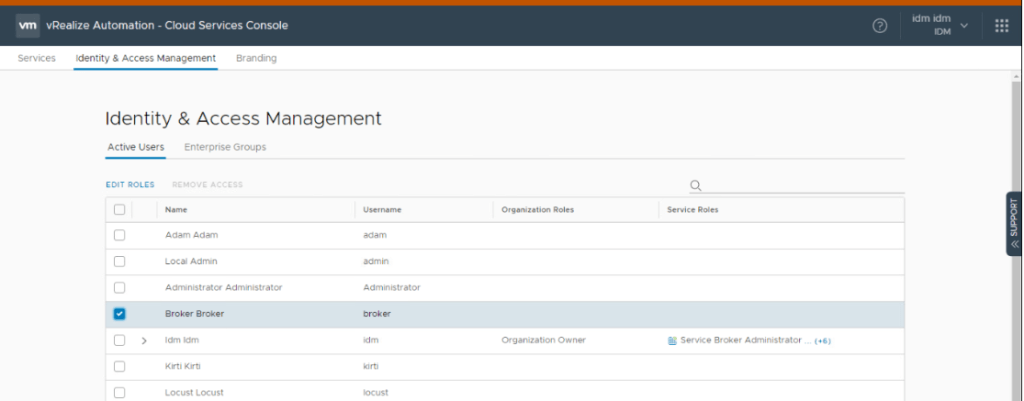Open the apps grid switcher icon
The width and height of the screenshot is (1024, 401).
(1002, 26)
